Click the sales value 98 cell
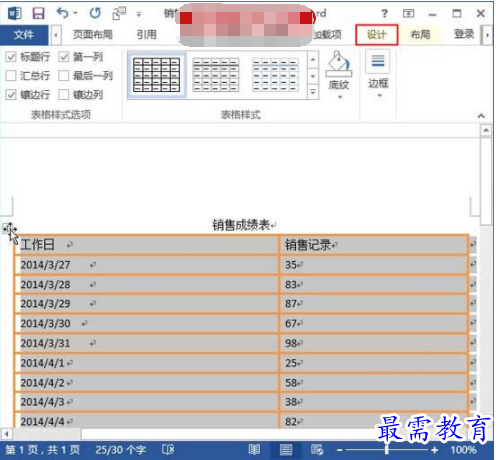Screen dimensions: 499x460 (x=374, y=343)
